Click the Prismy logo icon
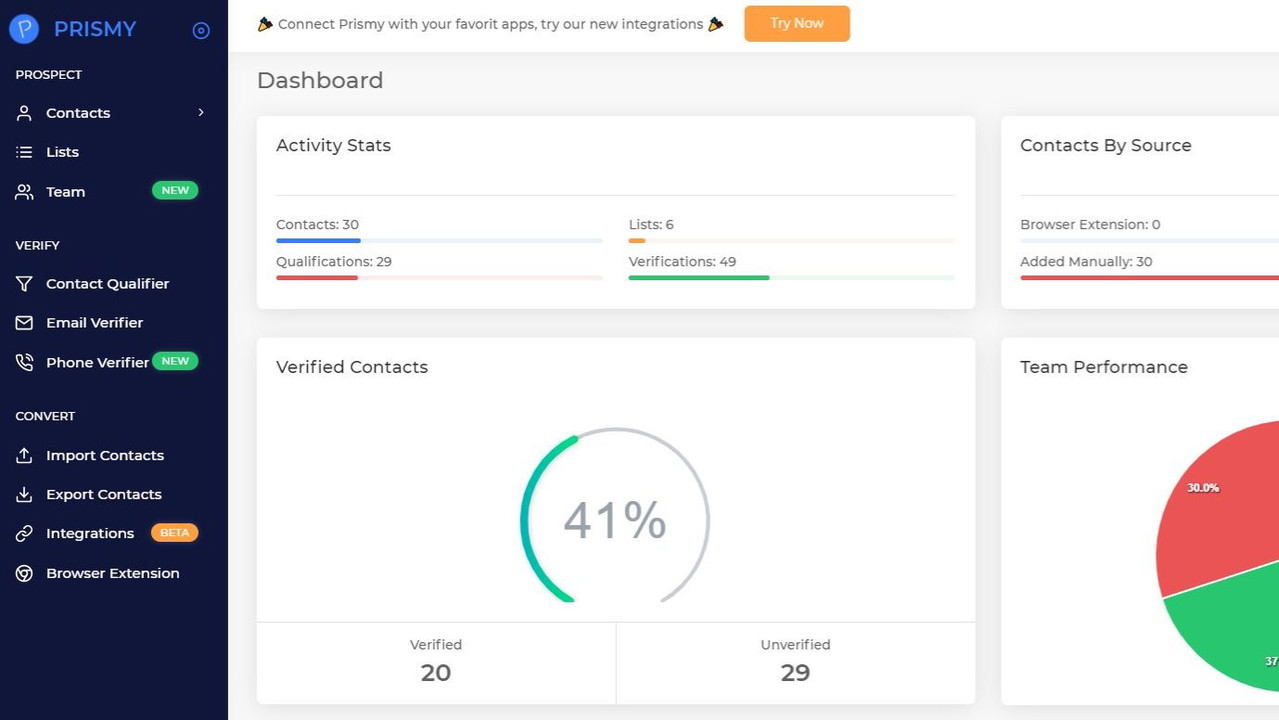This screenshot has height=720, width=1279. pos(24,29)
